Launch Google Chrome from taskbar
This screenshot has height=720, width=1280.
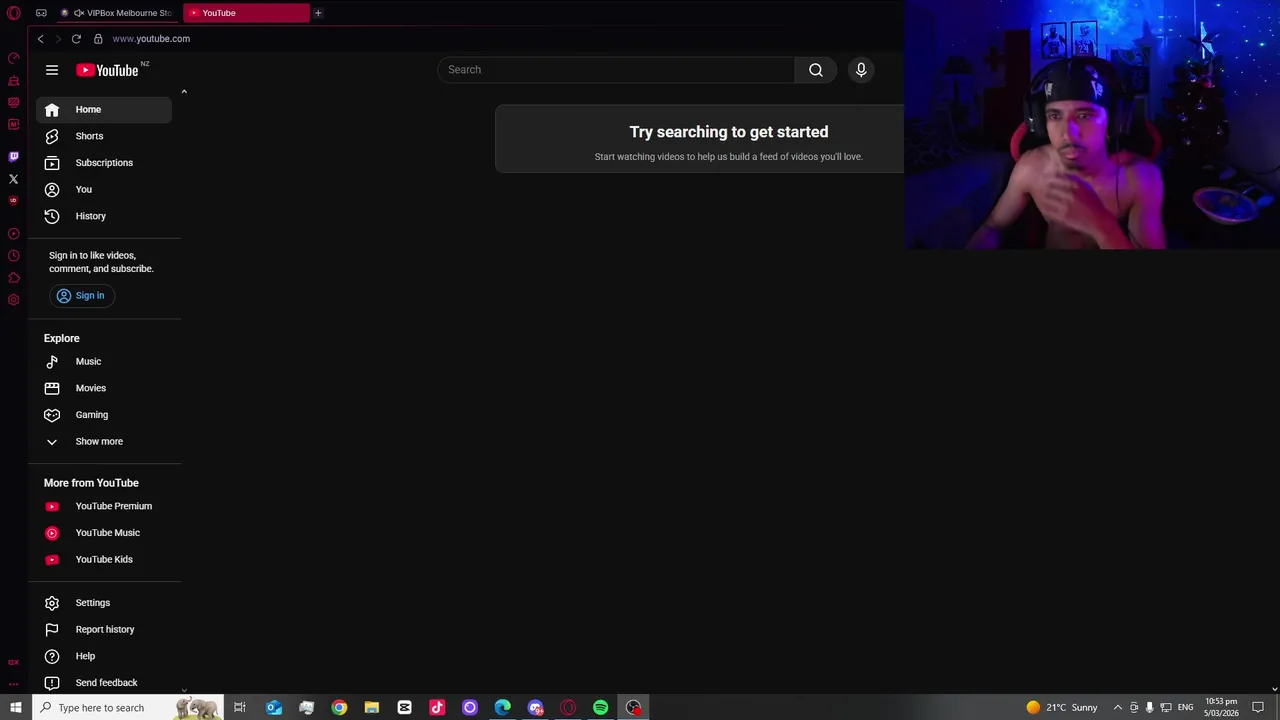339,708
